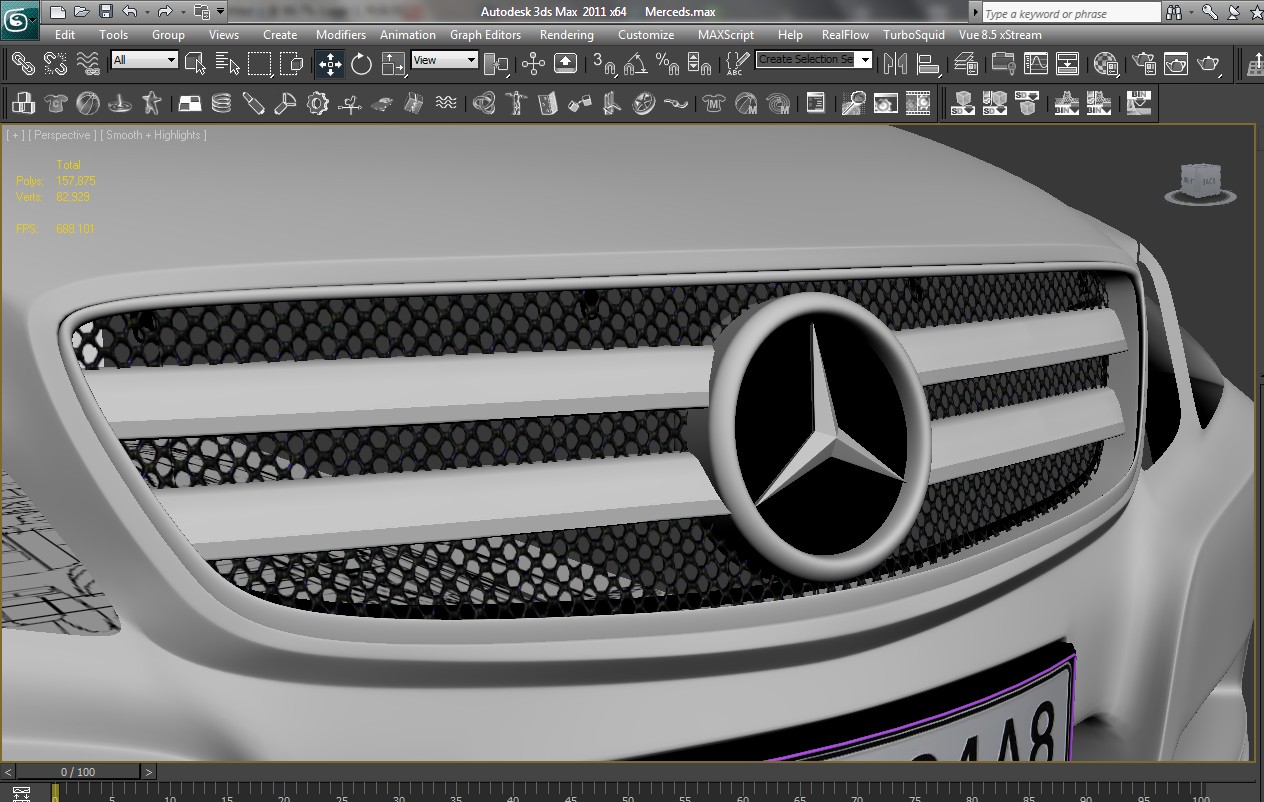The width and height of the screenshot is (1264, 802).
Task: Render with the Render Production teapot
Action: 1209,64
